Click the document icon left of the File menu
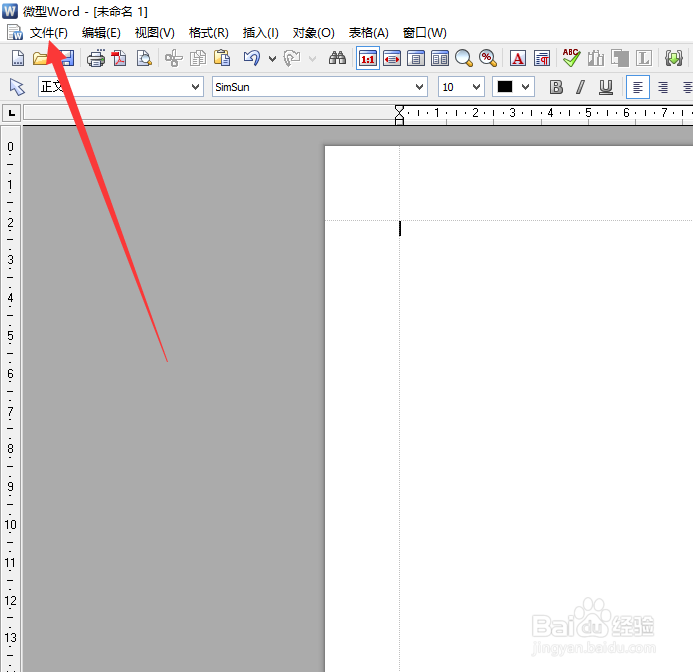This screenshot has width=693, height=672. (15, 33)
